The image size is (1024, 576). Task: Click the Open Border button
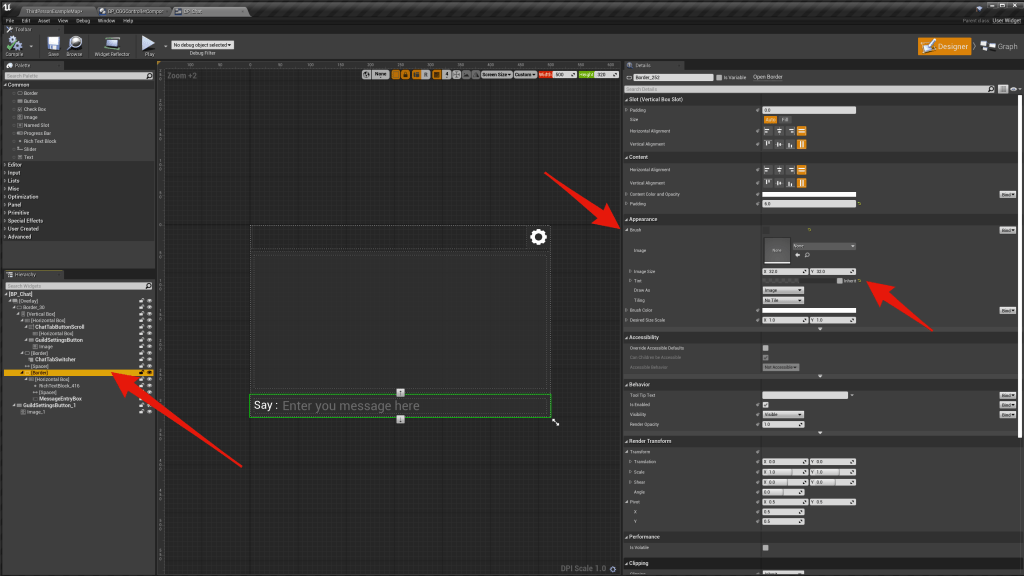767,77
